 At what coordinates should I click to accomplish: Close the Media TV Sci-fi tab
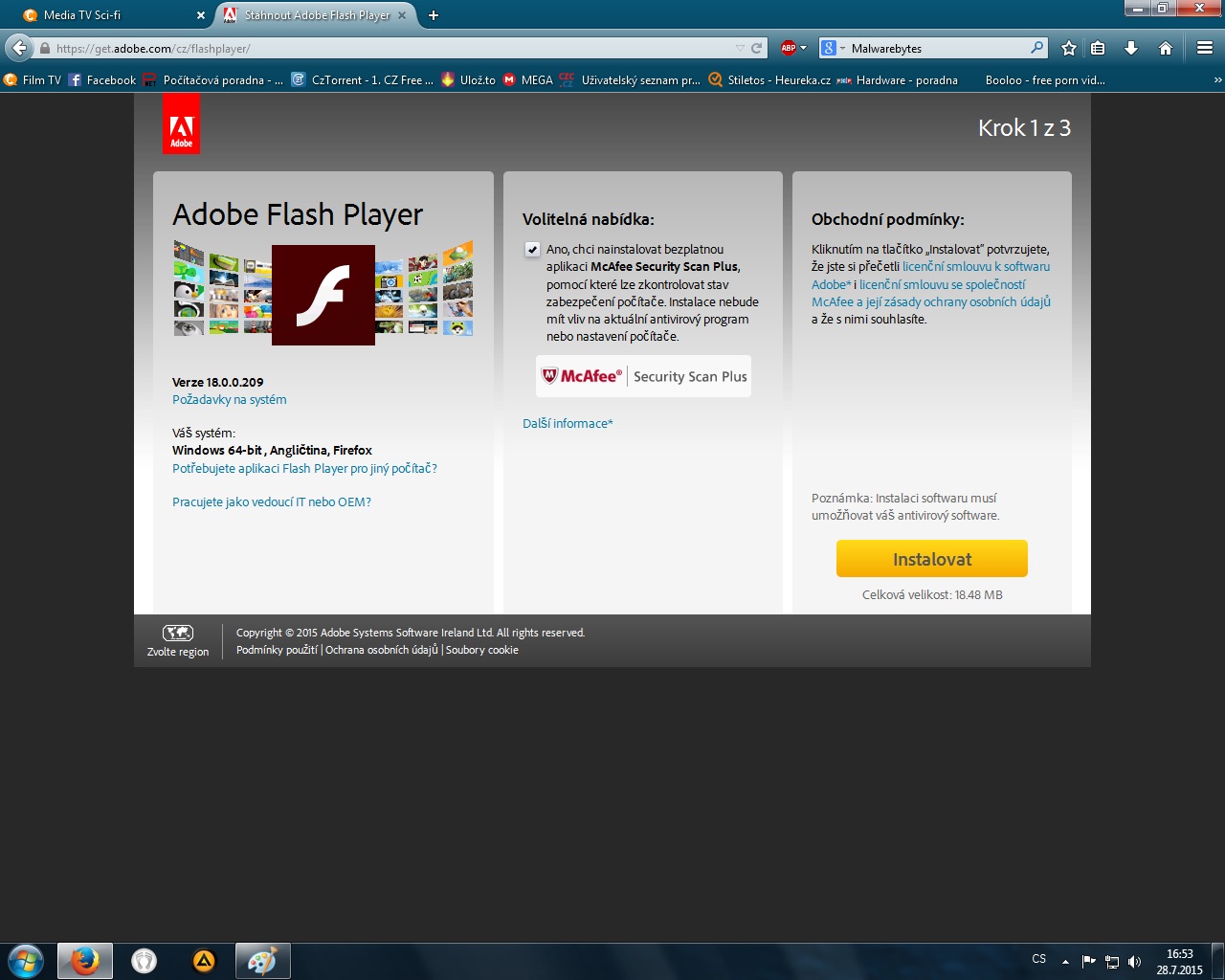[x=201, y=15]
